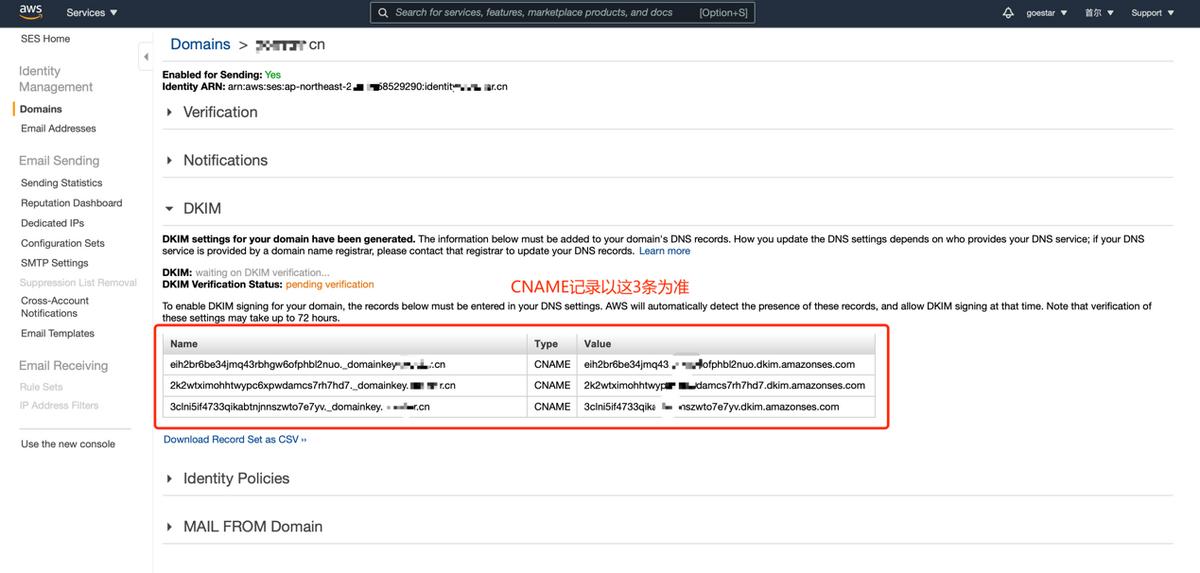Go to SES Home
This screenshot has width=1200, height=573.
coord(45,39)
